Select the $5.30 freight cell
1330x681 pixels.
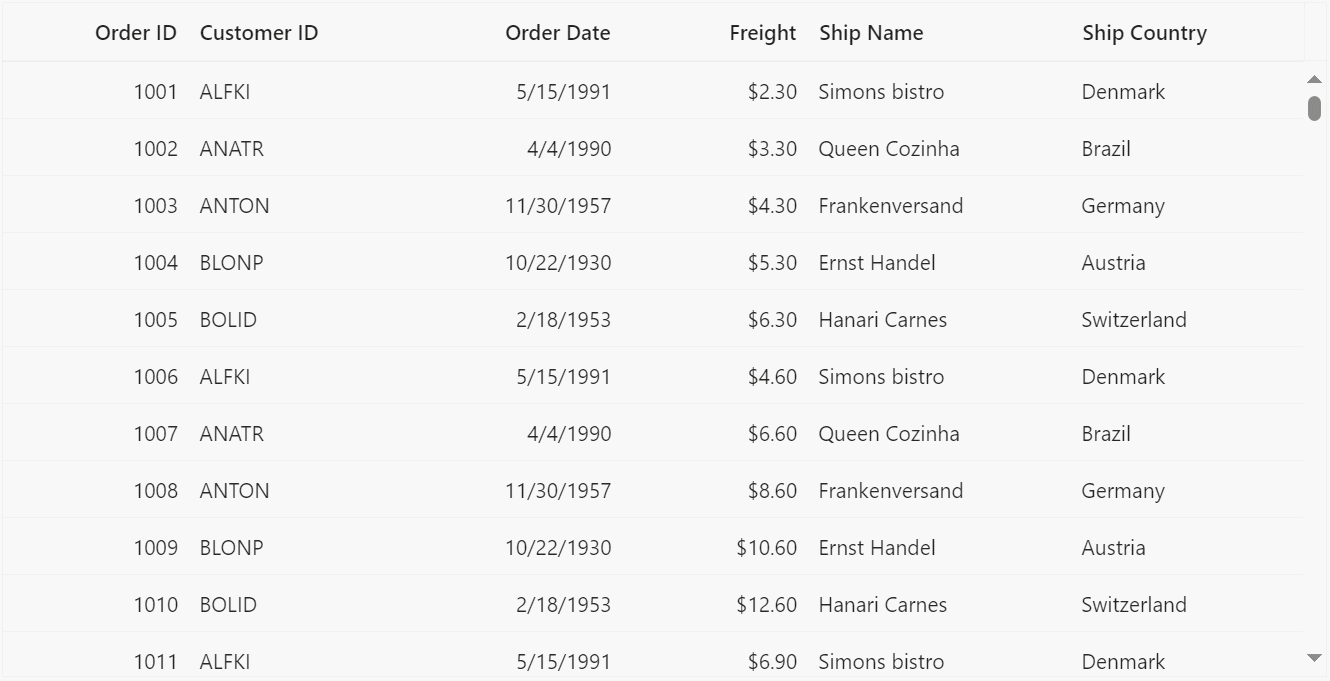[x=772, y=263]
